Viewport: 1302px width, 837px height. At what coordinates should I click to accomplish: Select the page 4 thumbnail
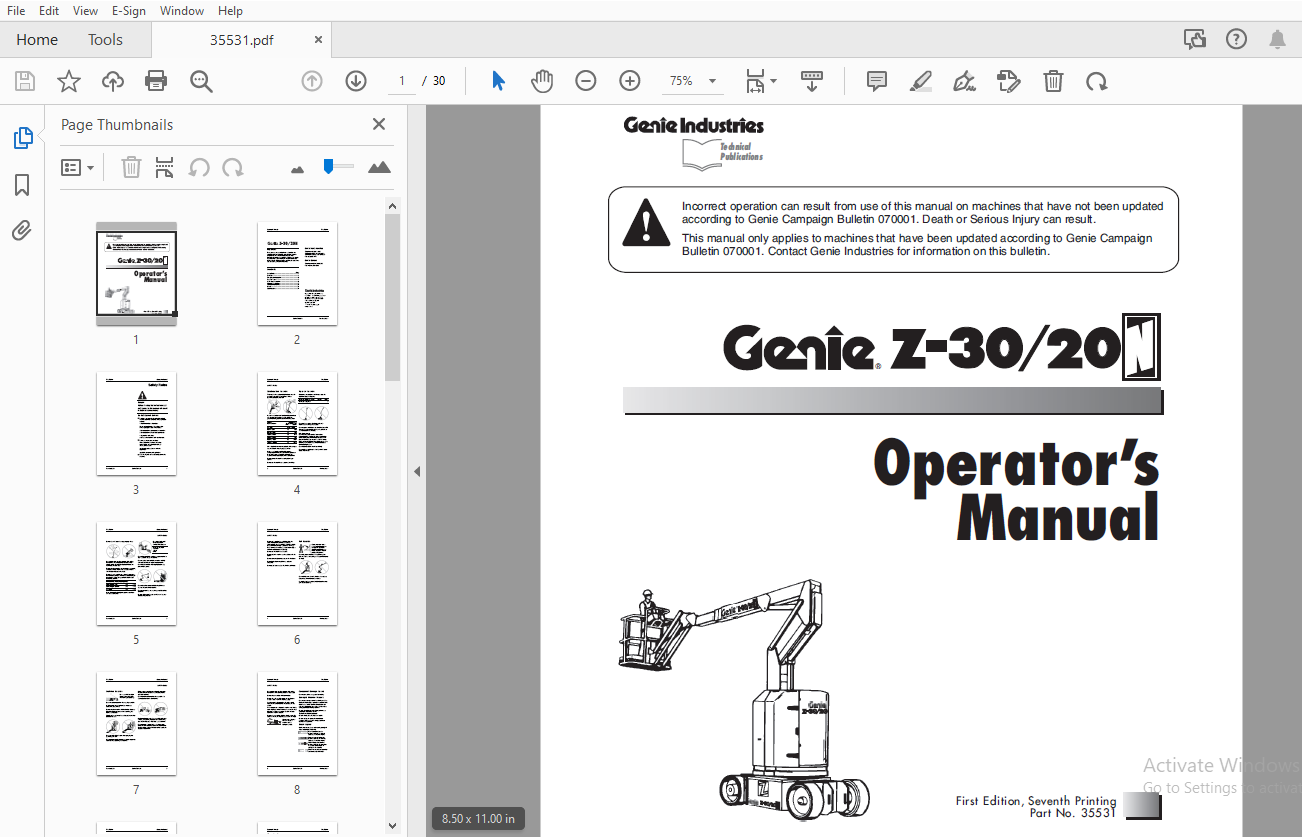pyautogui.click(x=297, y=423)
